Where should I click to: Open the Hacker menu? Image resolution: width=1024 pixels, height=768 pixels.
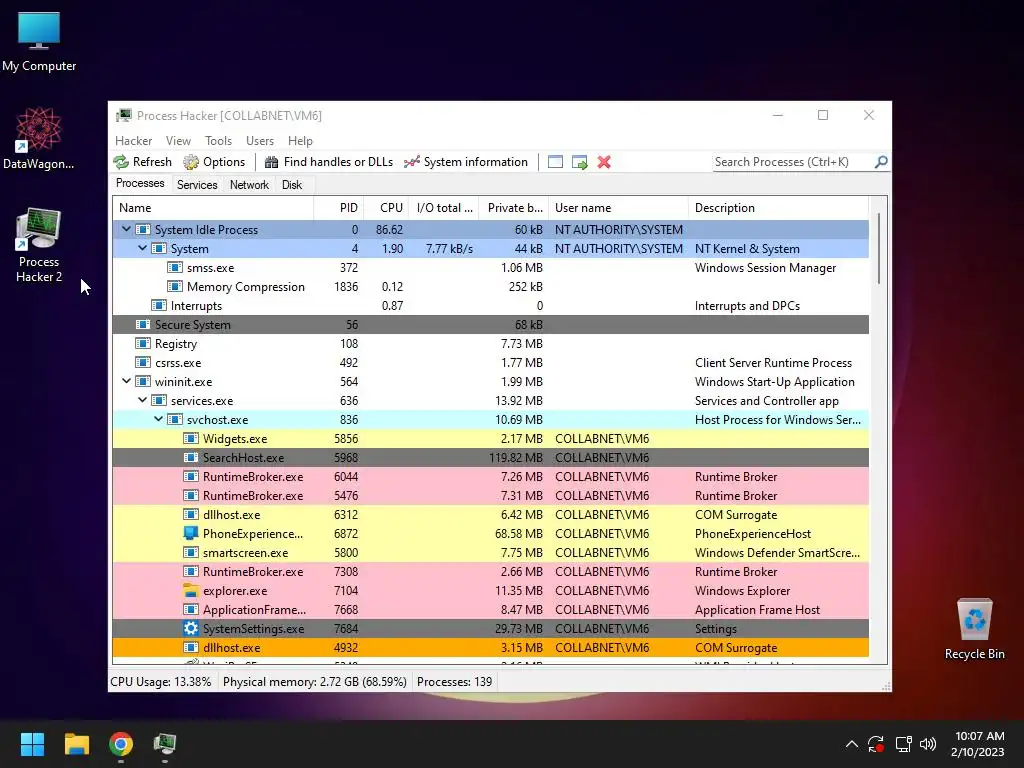pyautogui.click(x=133, y=140)
